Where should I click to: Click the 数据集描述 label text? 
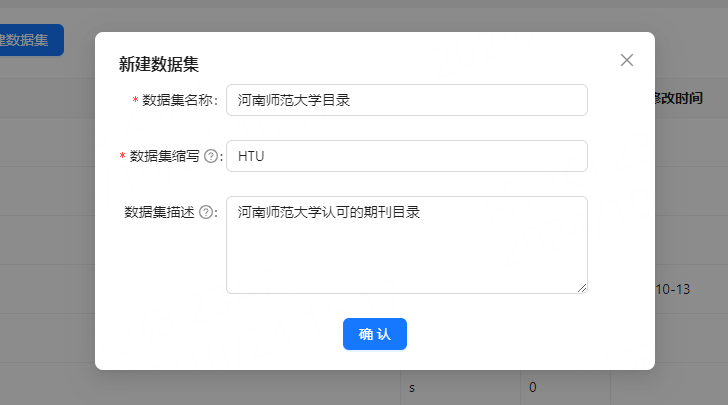(160, 212)
